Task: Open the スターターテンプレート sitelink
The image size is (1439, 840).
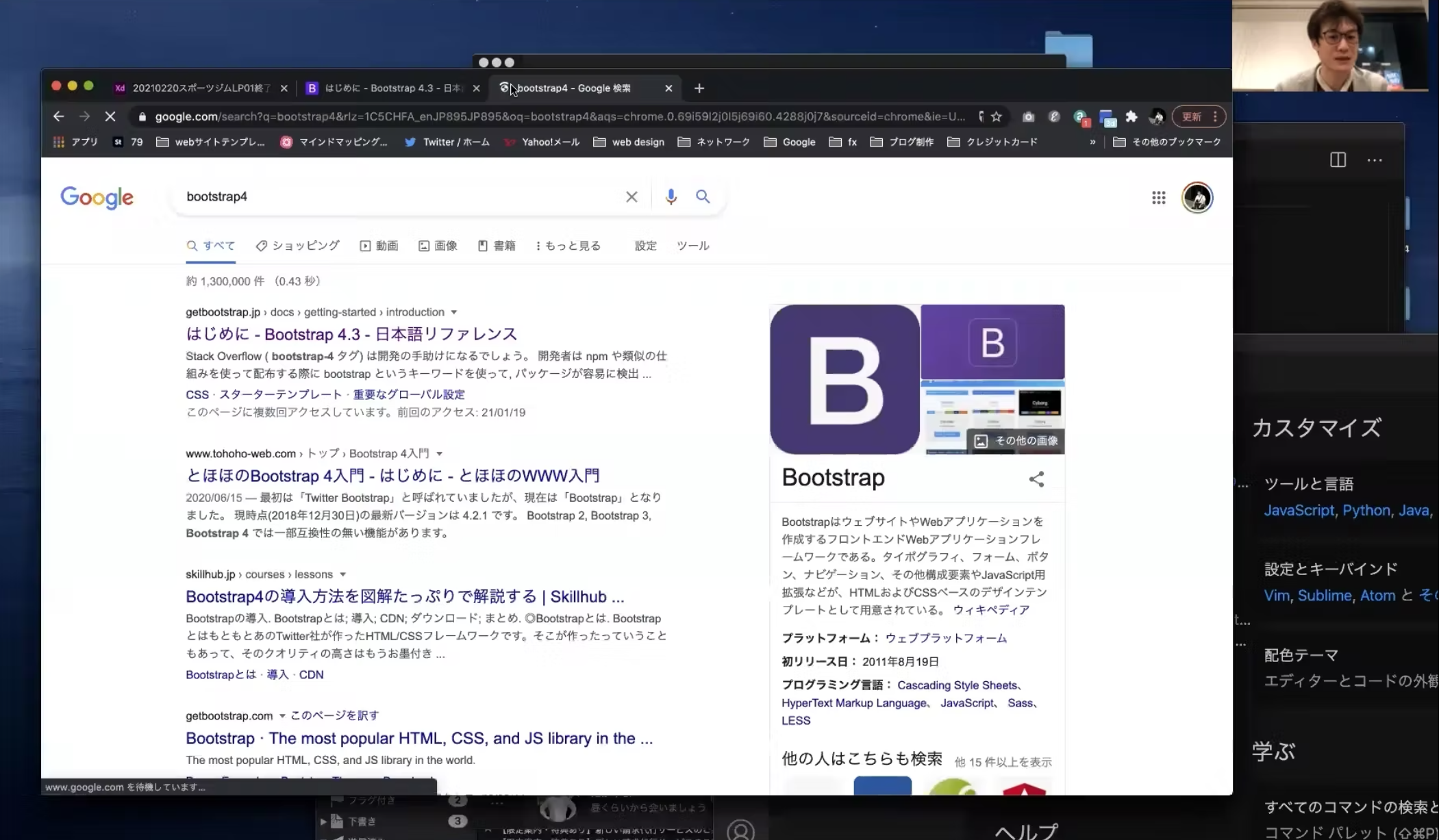Action: click(280, 395)
